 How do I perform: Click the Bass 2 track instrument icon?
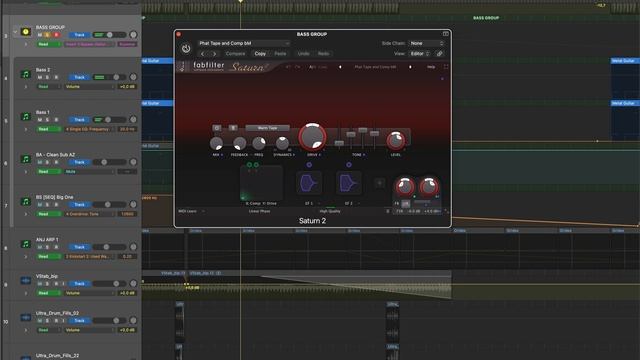pyautogui.click(x=26, y=74)
